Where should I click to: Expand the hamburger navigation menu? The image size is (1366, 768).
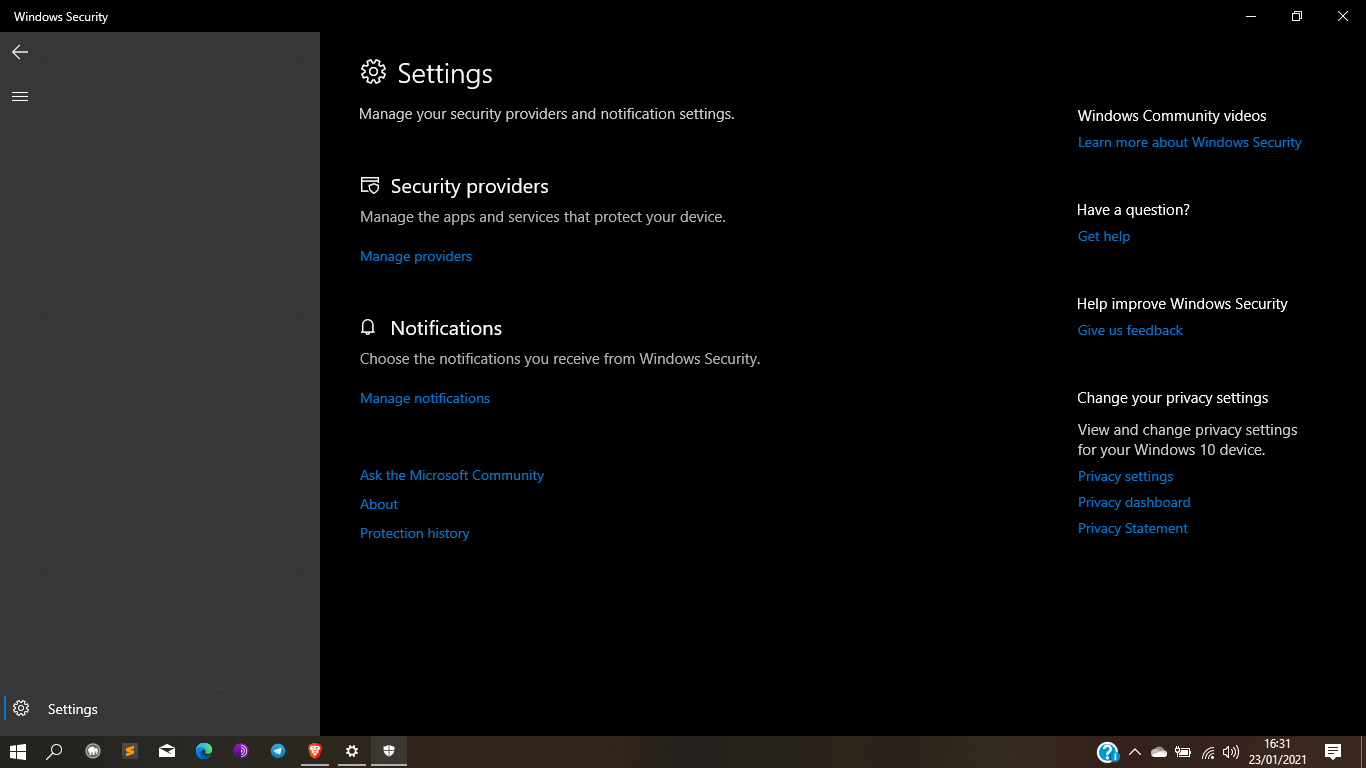20,96
